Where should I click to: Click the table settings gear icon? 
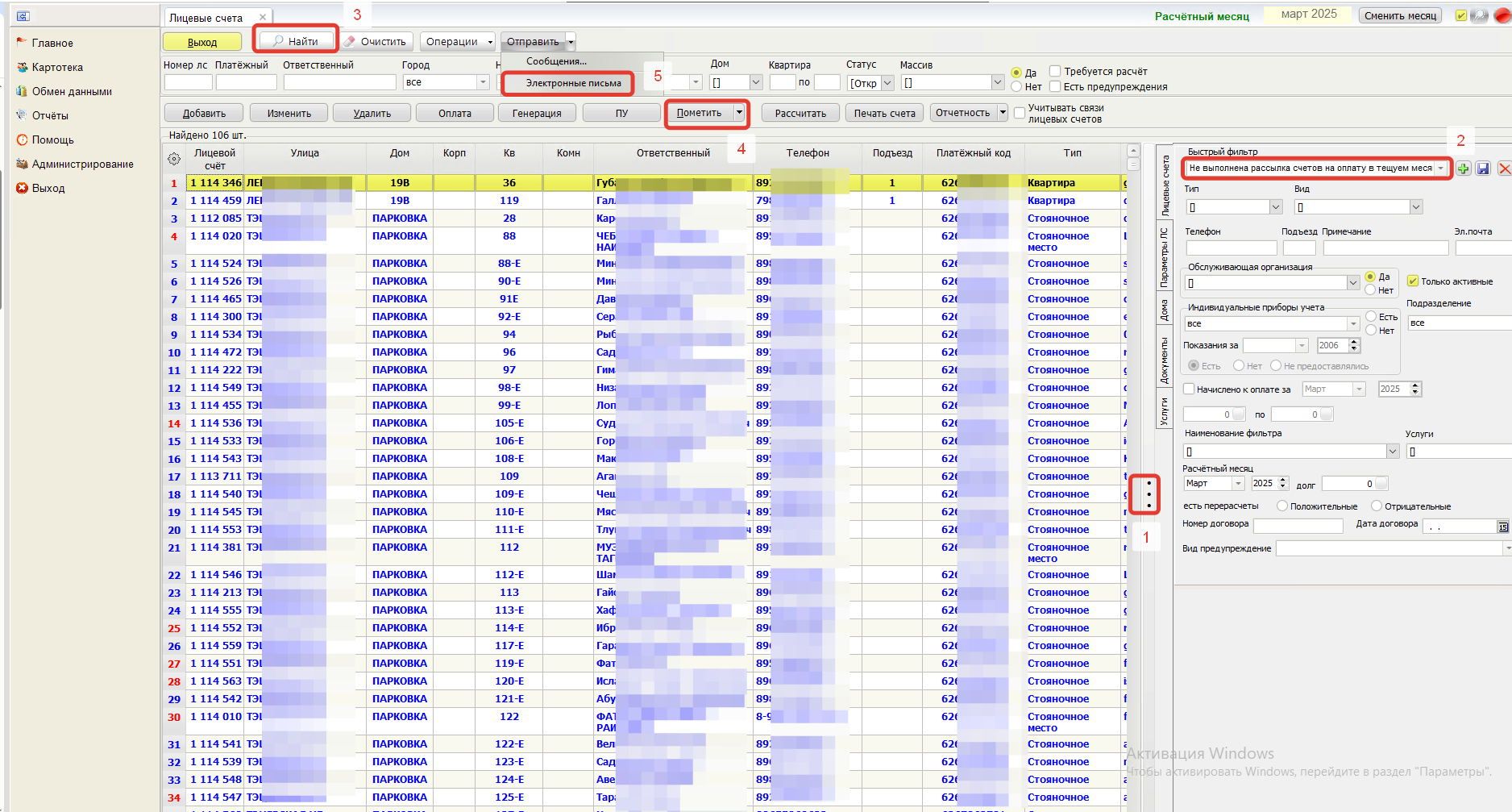click(x=174, y=159)
